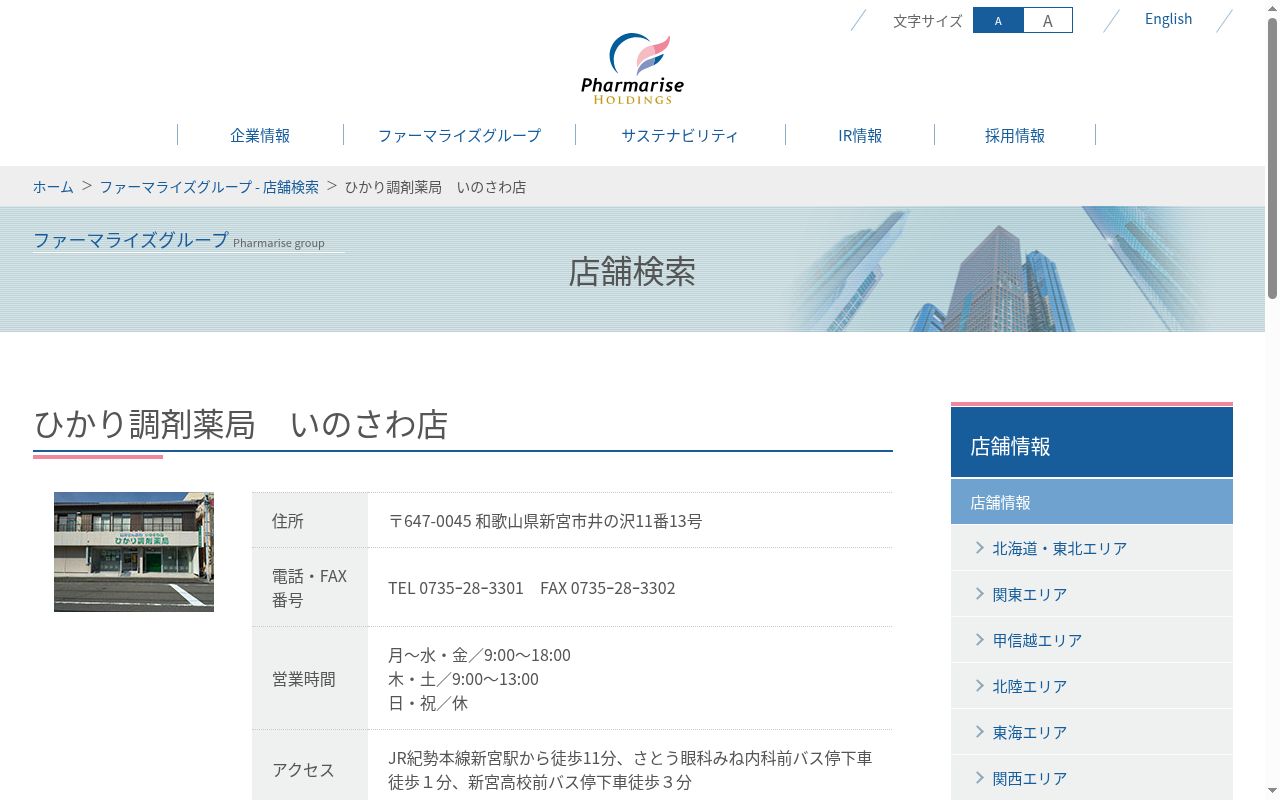This screenshot has width=1280, height=800.
Task: Select the small font size A button
Action: click(998, 20)
